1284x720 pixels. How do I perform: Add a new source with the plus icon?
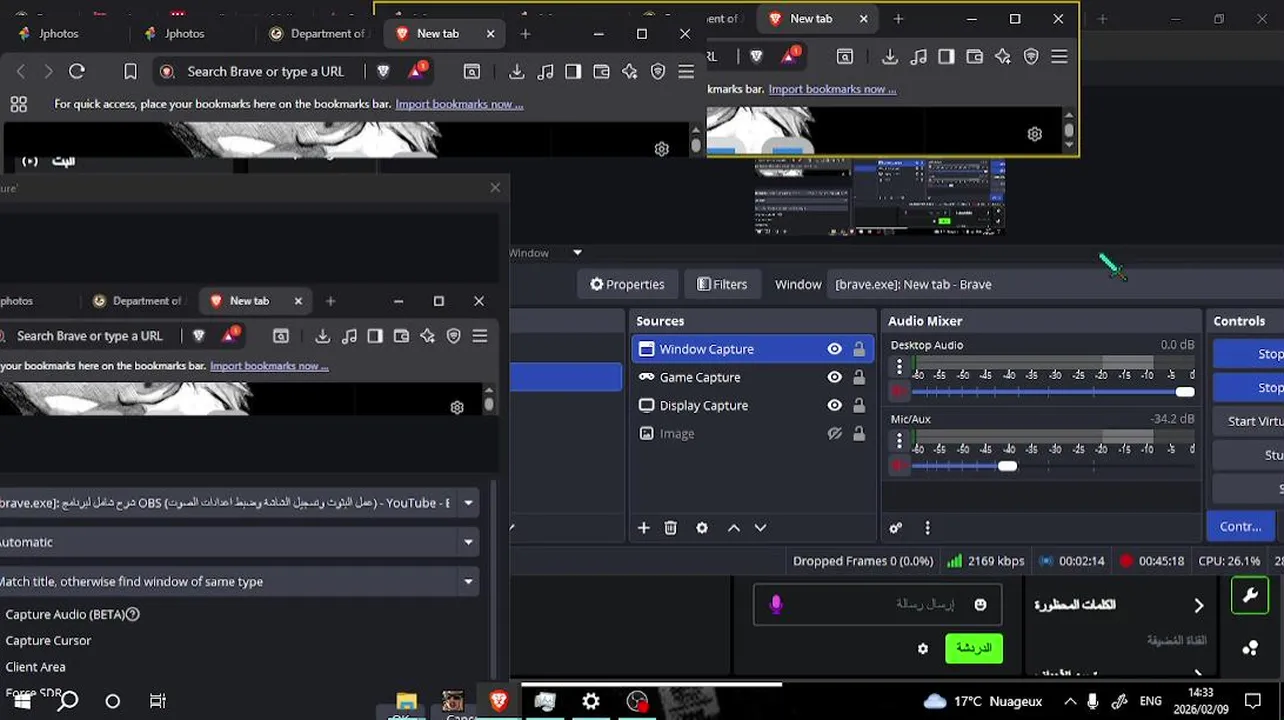(x=643, y=528)
